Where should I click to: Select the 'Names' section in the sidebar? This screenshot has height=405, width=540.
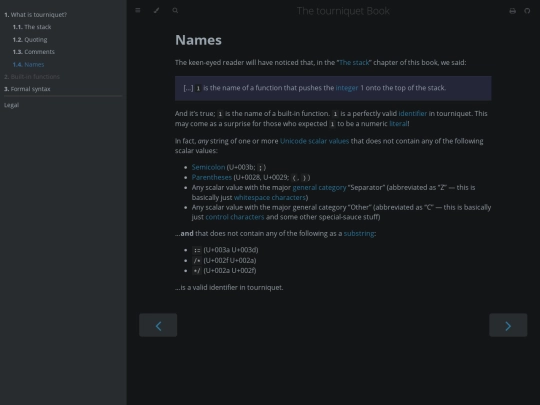28,64
